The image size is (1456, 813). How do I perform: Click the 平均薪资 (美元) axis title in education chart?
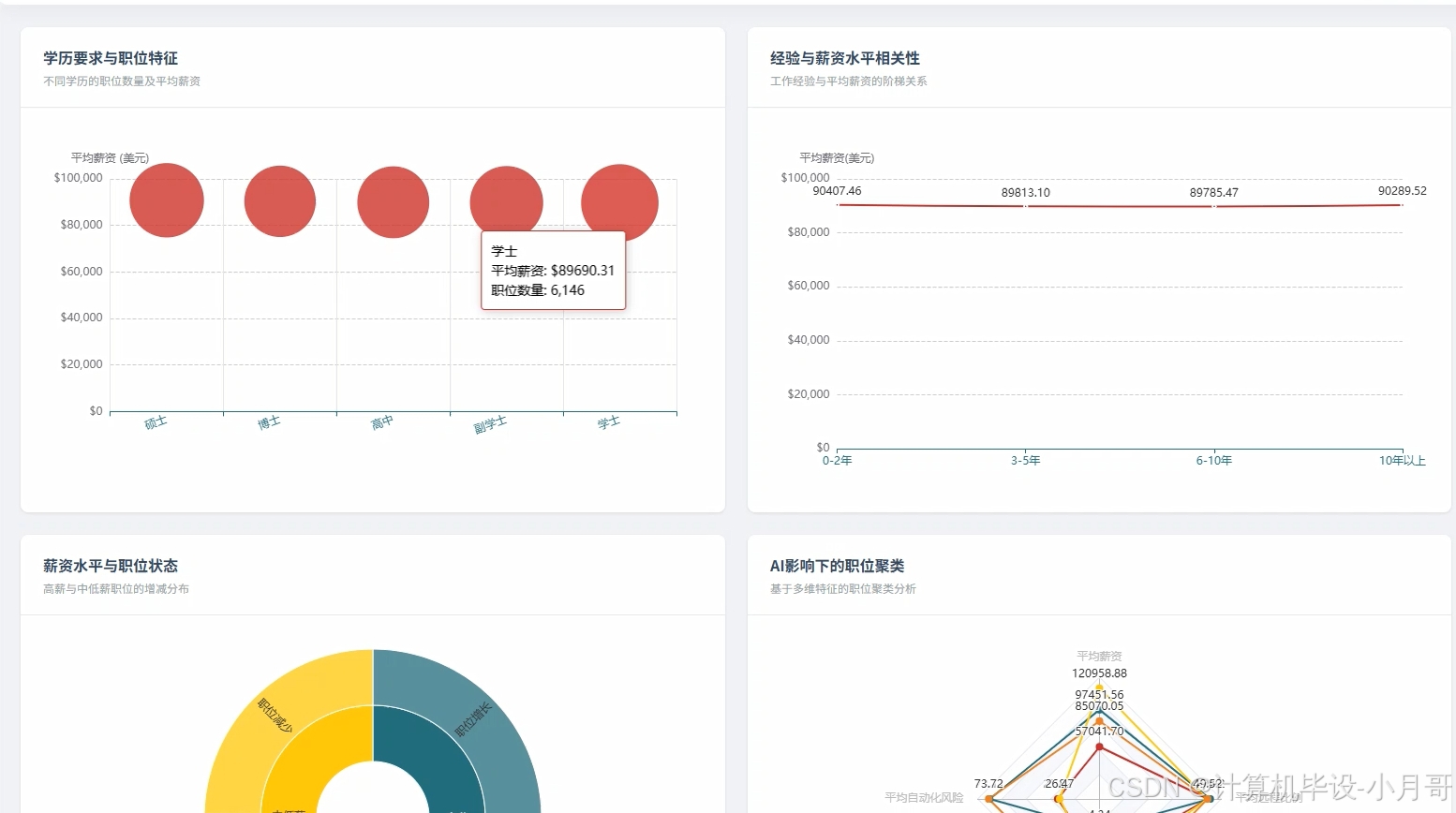point(111,158)
